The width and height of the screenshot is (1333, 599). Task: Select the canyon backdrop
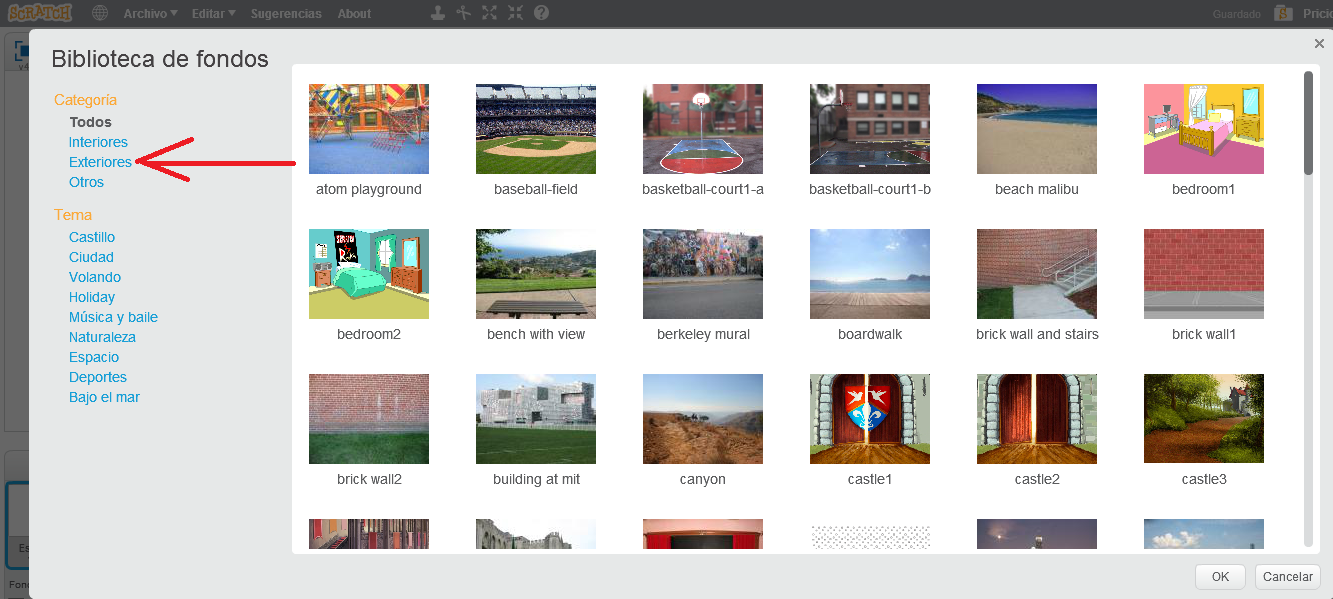coord(703,419)
